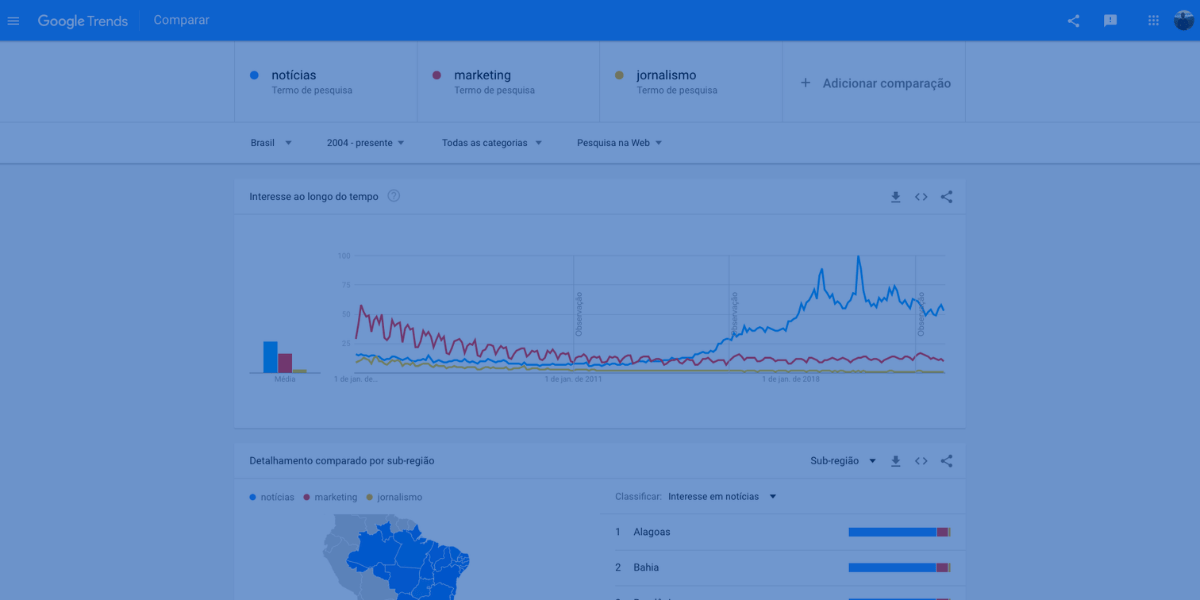Select Bahia from the sub-region list

tap(646, 567)
